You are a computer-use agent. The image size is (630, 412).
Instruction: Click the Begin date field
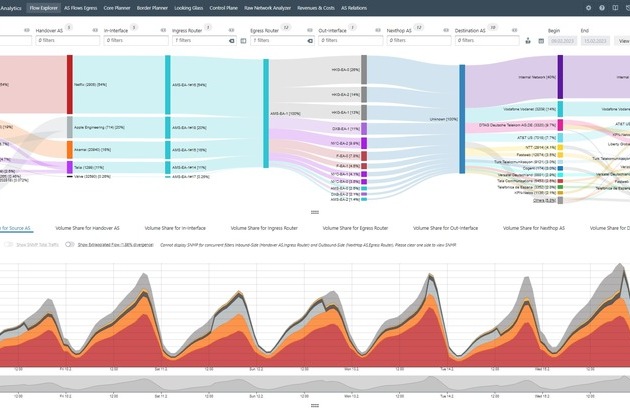click(562, 41)
